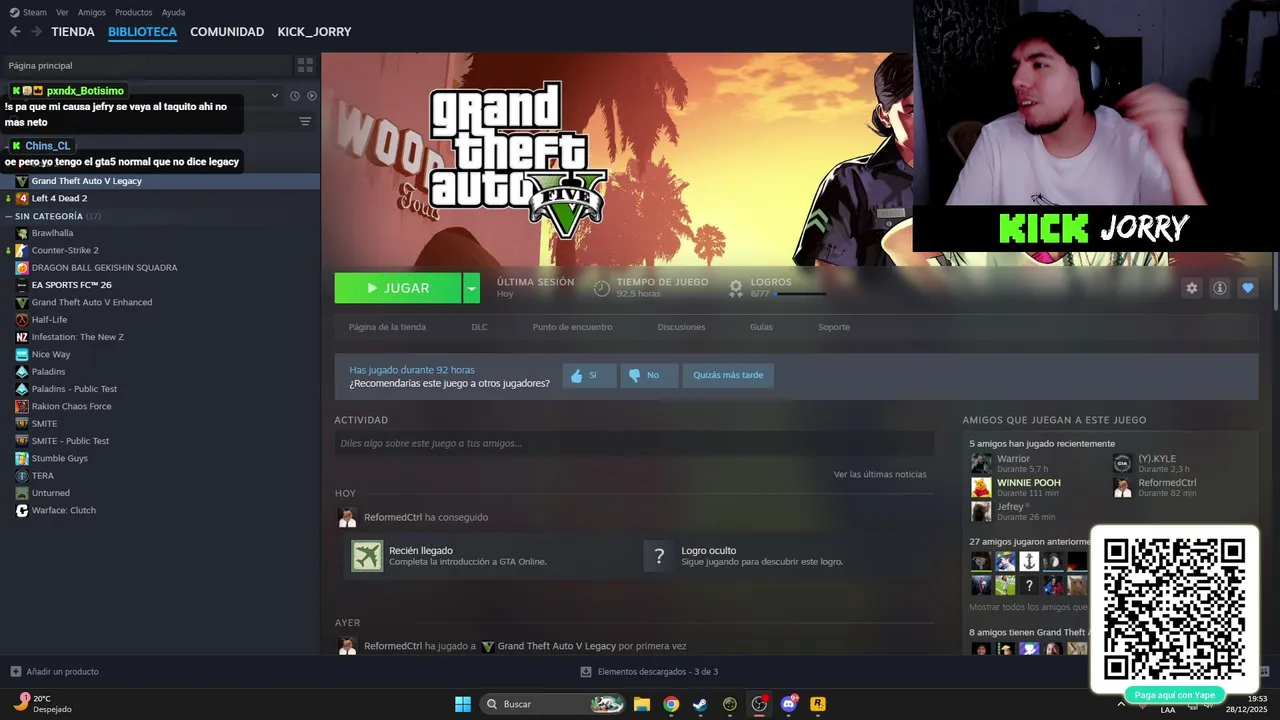Open friend Jefrey's profile
Image resolution: width=1280 pixels, height=720 pixels.
[x=1010, y=506]
